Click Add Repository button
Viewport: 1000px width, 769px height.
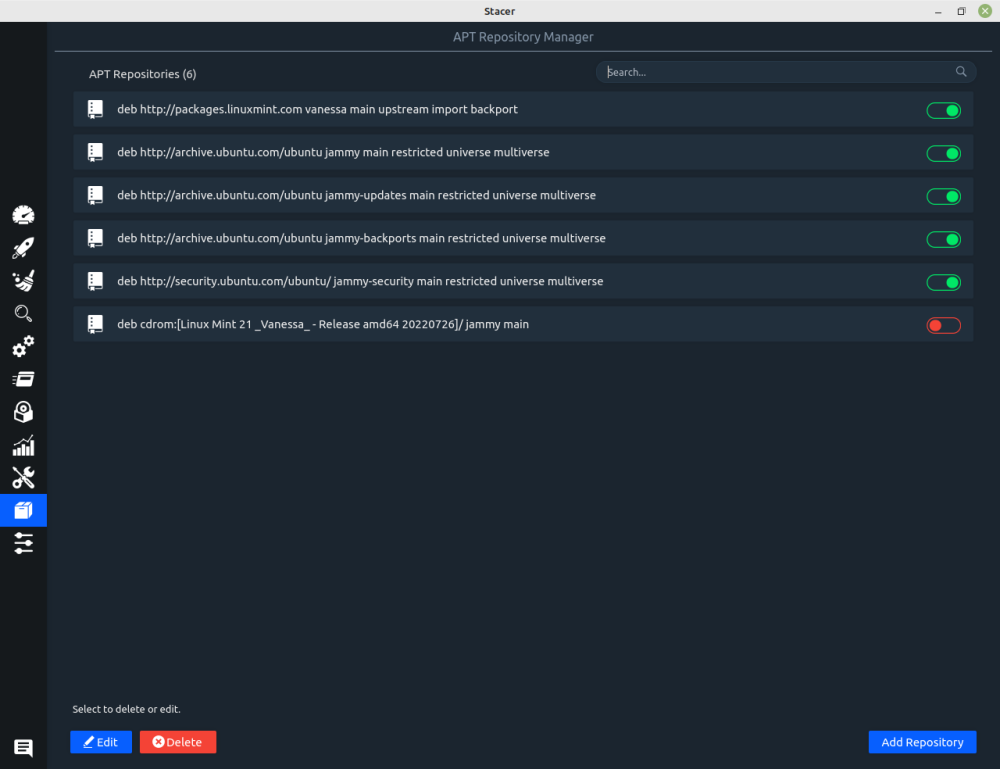coord(922,742)
